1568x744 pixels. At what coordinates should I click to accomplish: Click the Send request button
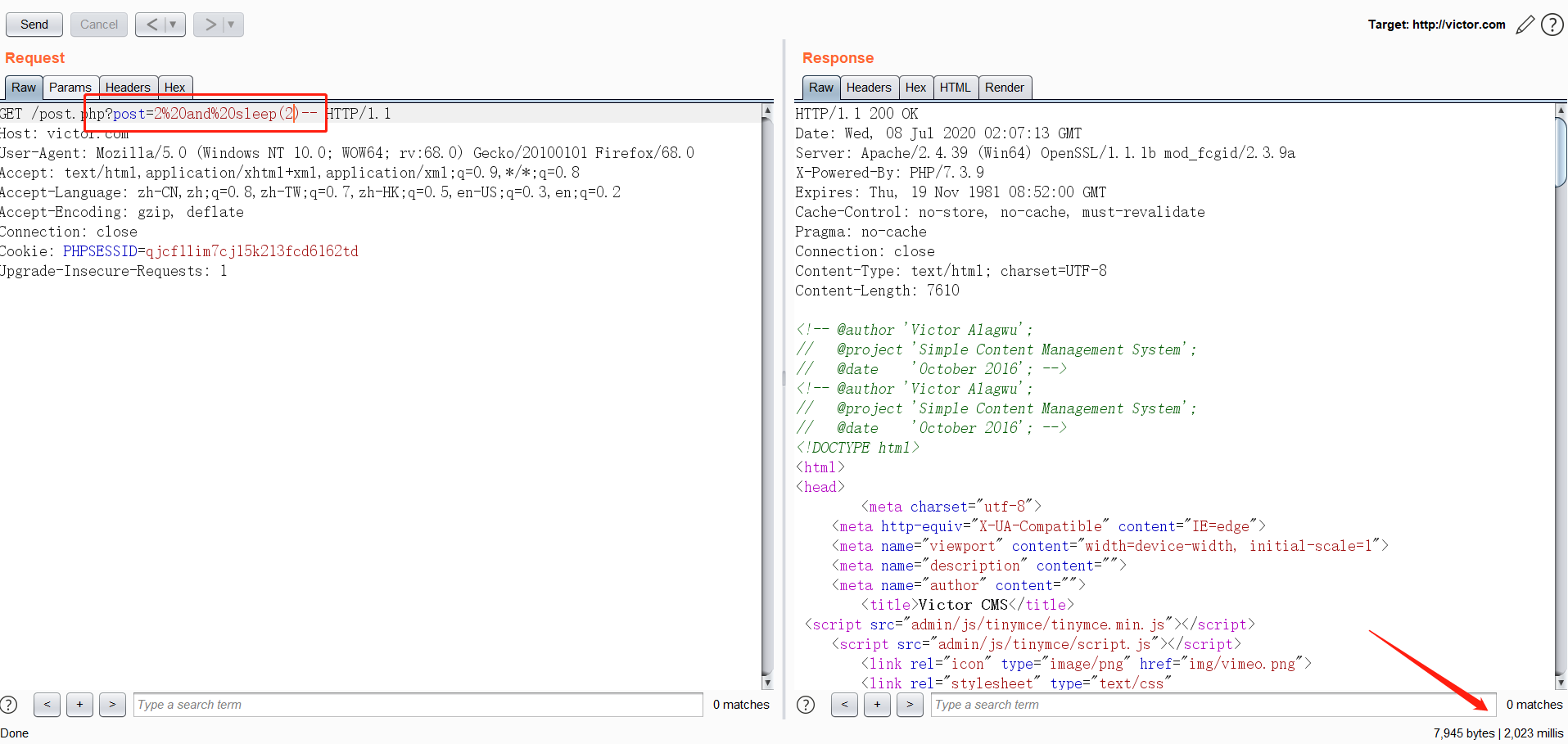click(34, 25)
